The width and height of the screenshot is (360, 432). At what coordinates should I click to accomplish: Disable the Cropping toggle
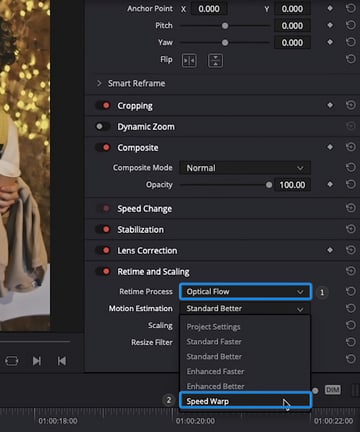click(x=103, y=106)
